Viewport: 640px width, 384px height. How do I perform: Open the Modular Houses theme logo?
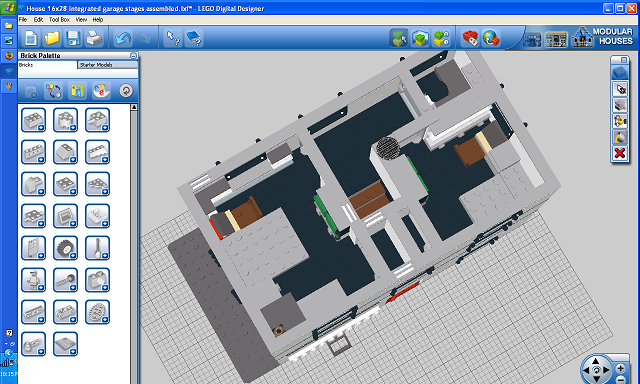[602, 37]
